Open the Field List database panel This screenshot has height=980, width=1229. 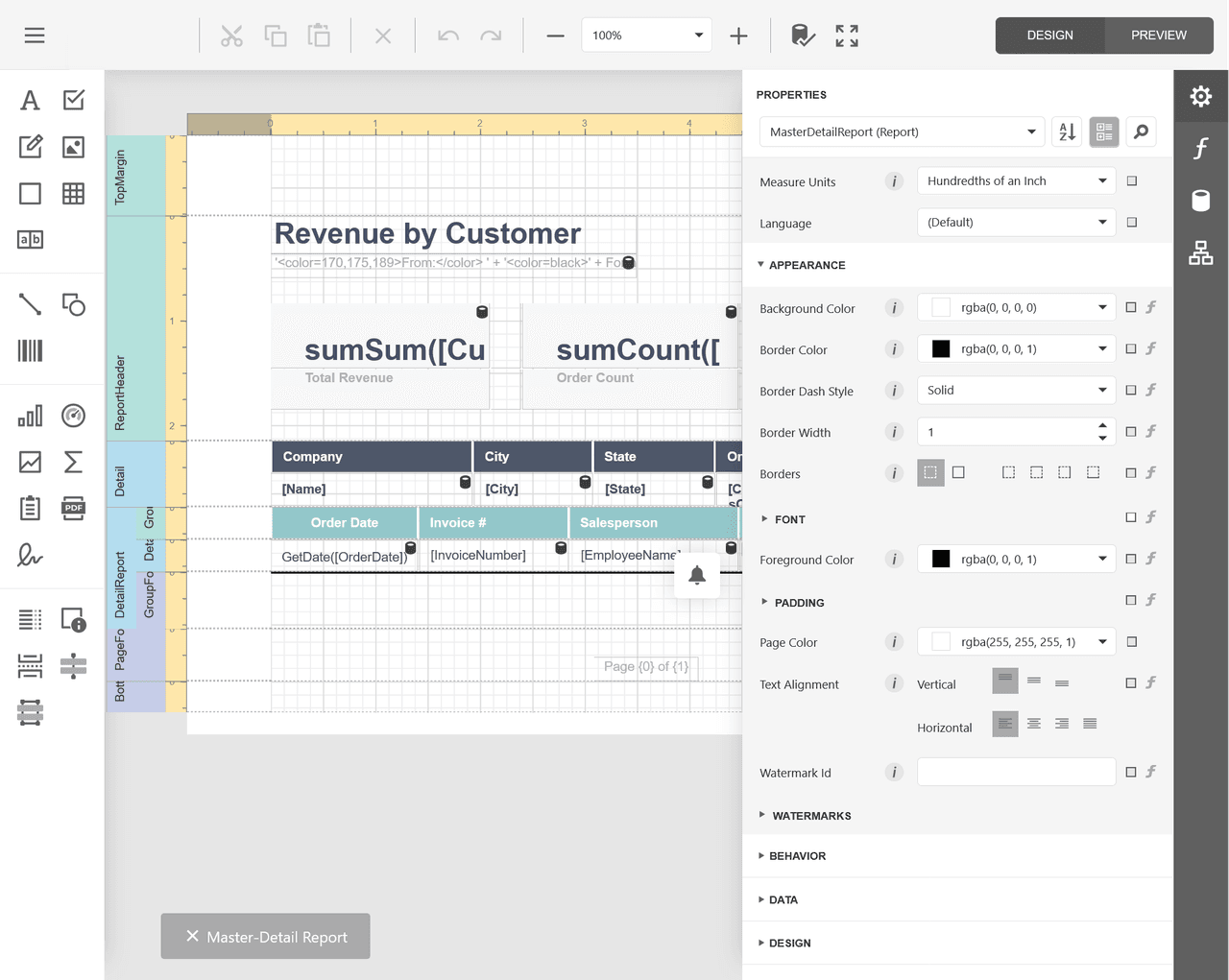[1201, 200]
